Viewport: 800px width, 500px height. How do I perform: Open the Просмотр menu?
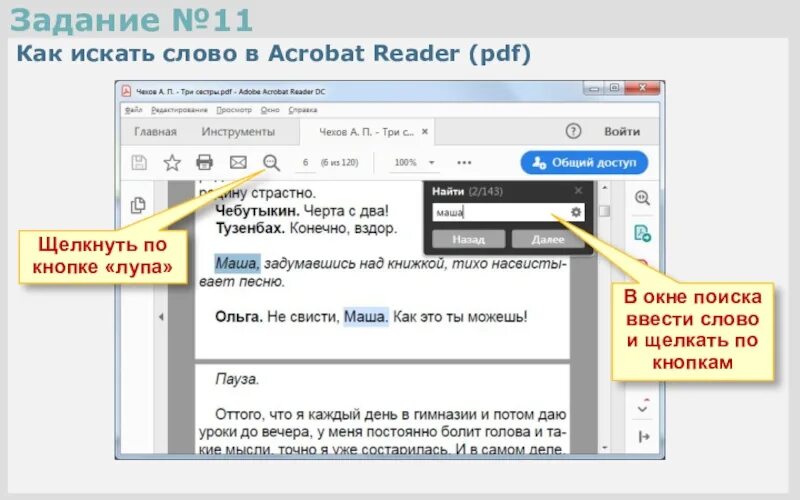234,110
